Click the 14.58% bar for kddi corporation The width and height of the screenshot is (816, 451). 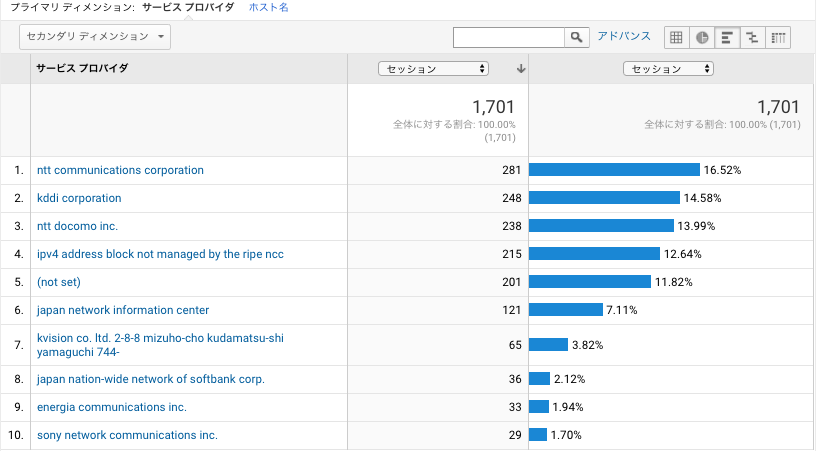(604, 198)
